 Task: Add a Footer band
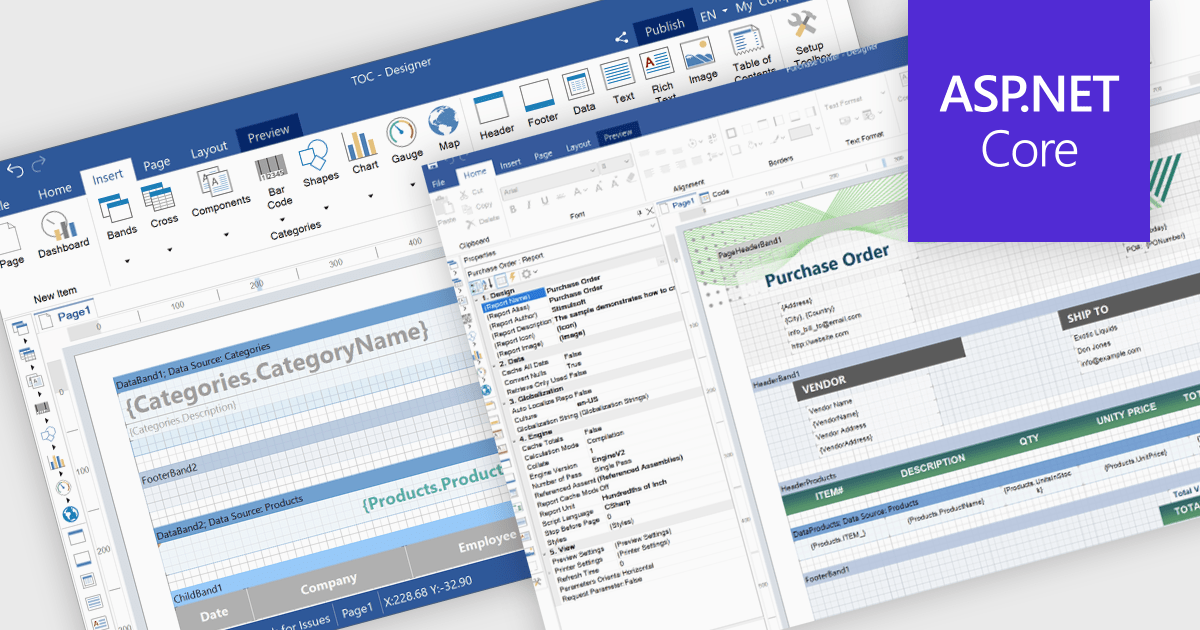tap(540, 103)
